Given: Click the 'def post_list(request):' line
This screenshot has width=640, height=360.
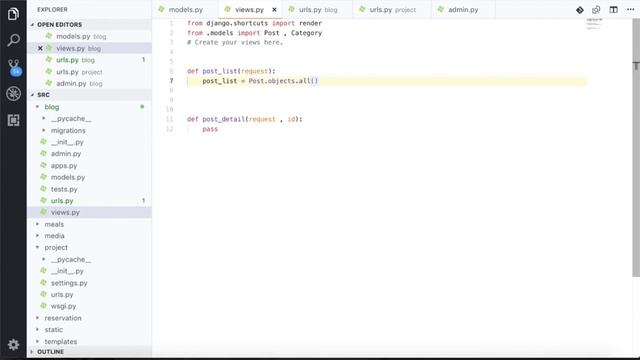Looking at the screenshot, I should (231, 71).
